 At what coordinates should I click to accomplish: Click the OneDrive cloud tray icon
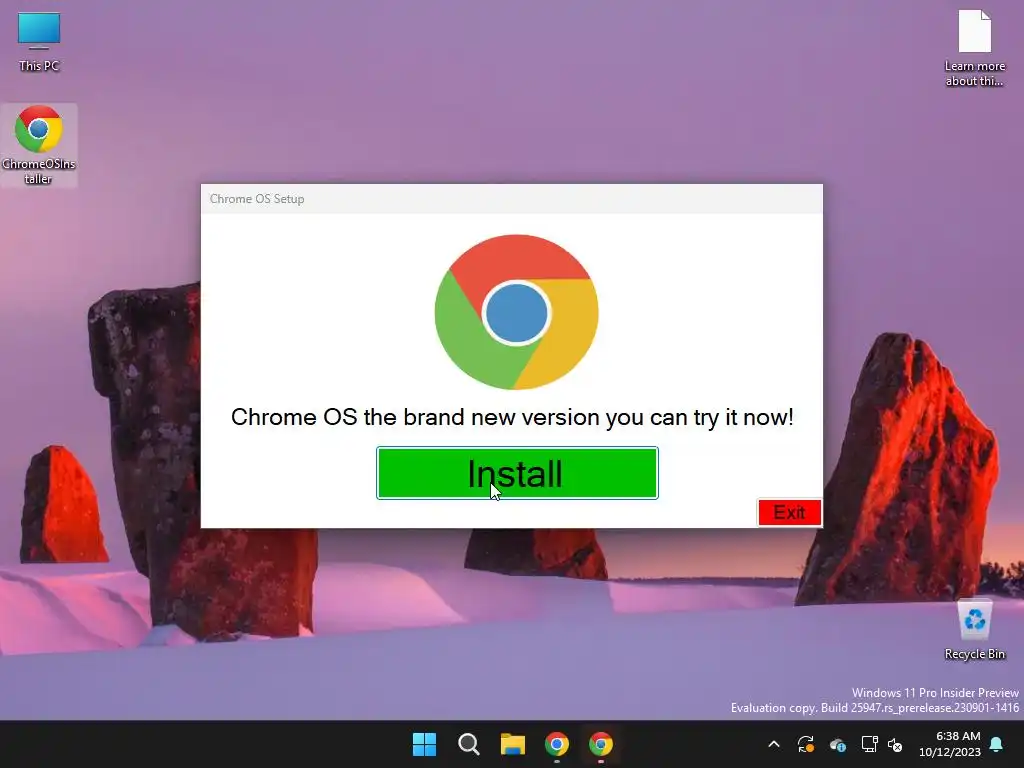(x=838, y=744)
